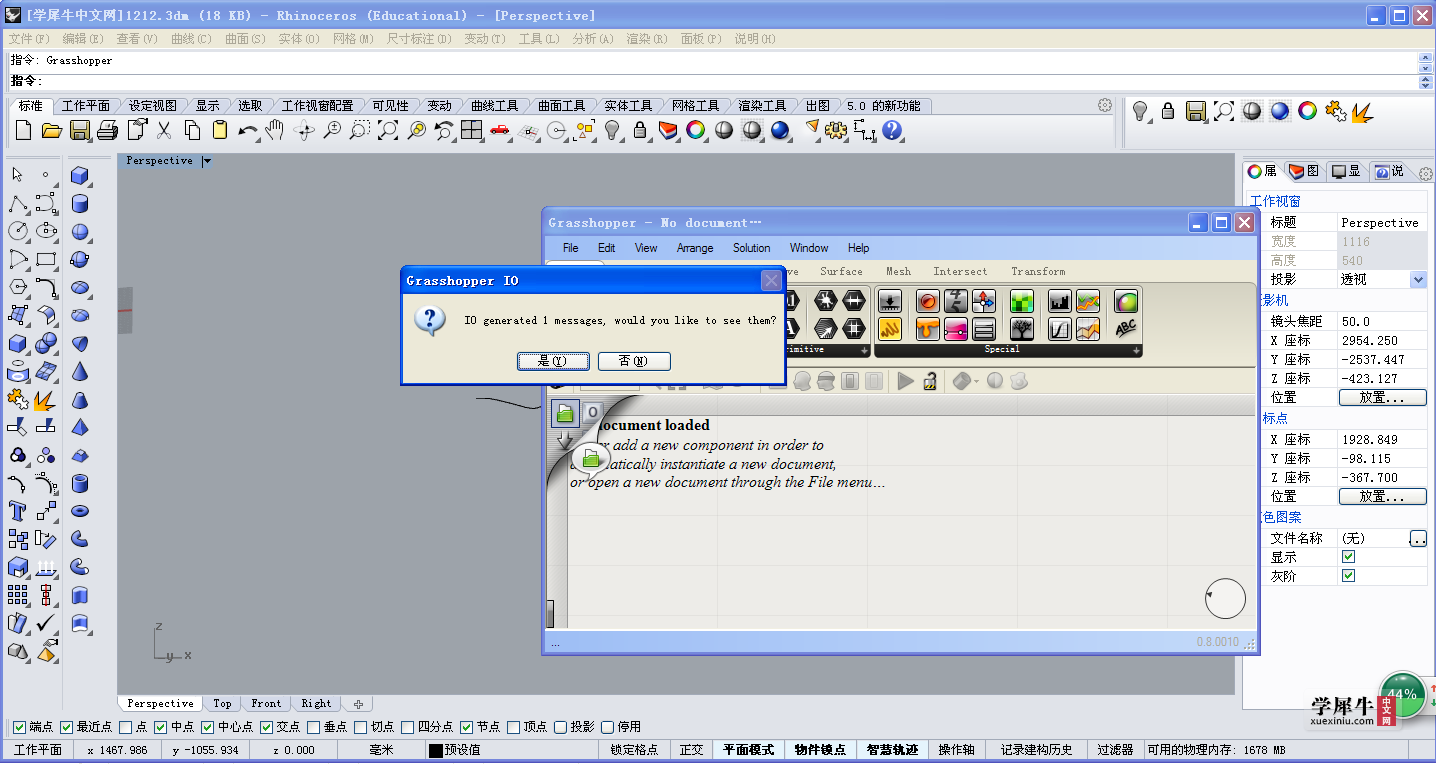Toggle the 灰阶 checkbox in properties panel
1436x764 pixels.
(1348, 576)
